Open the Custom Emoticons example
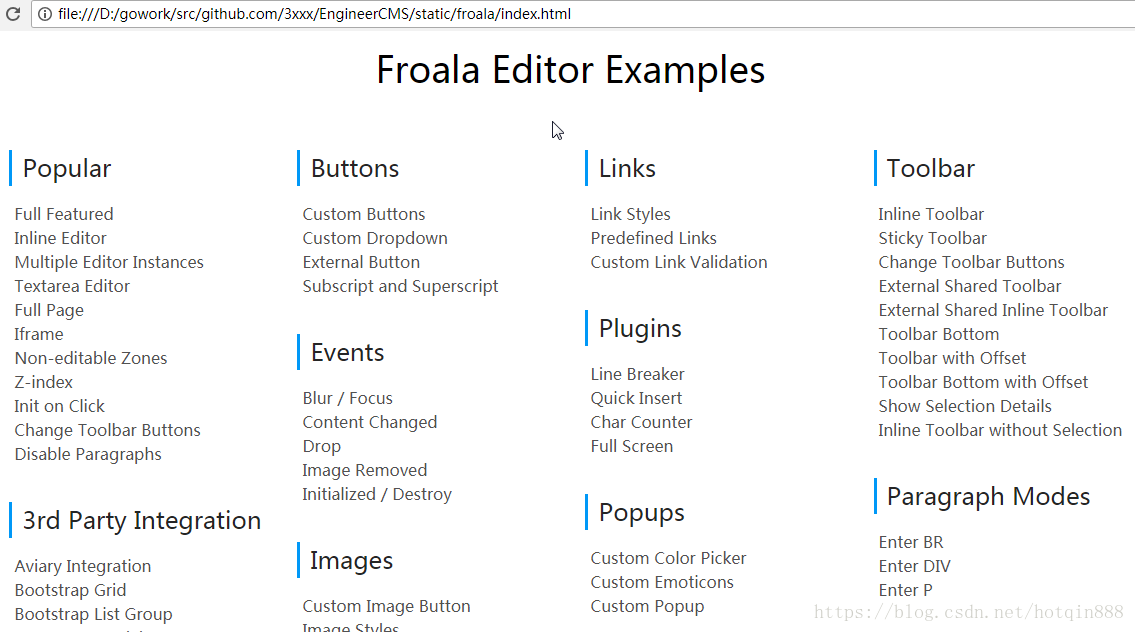This screenshot has width=1135, height=632. [x=662, y=582]
